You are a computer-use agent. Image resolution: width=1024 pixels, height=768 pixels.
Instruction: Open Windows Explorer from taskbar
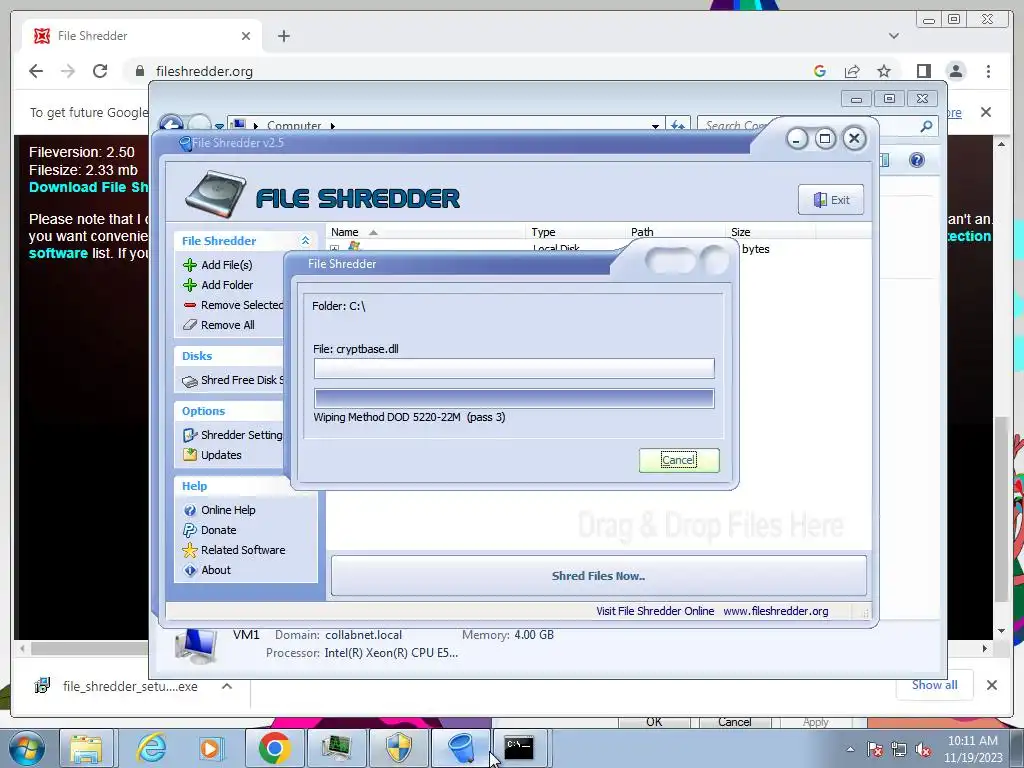tap(86, 748)
